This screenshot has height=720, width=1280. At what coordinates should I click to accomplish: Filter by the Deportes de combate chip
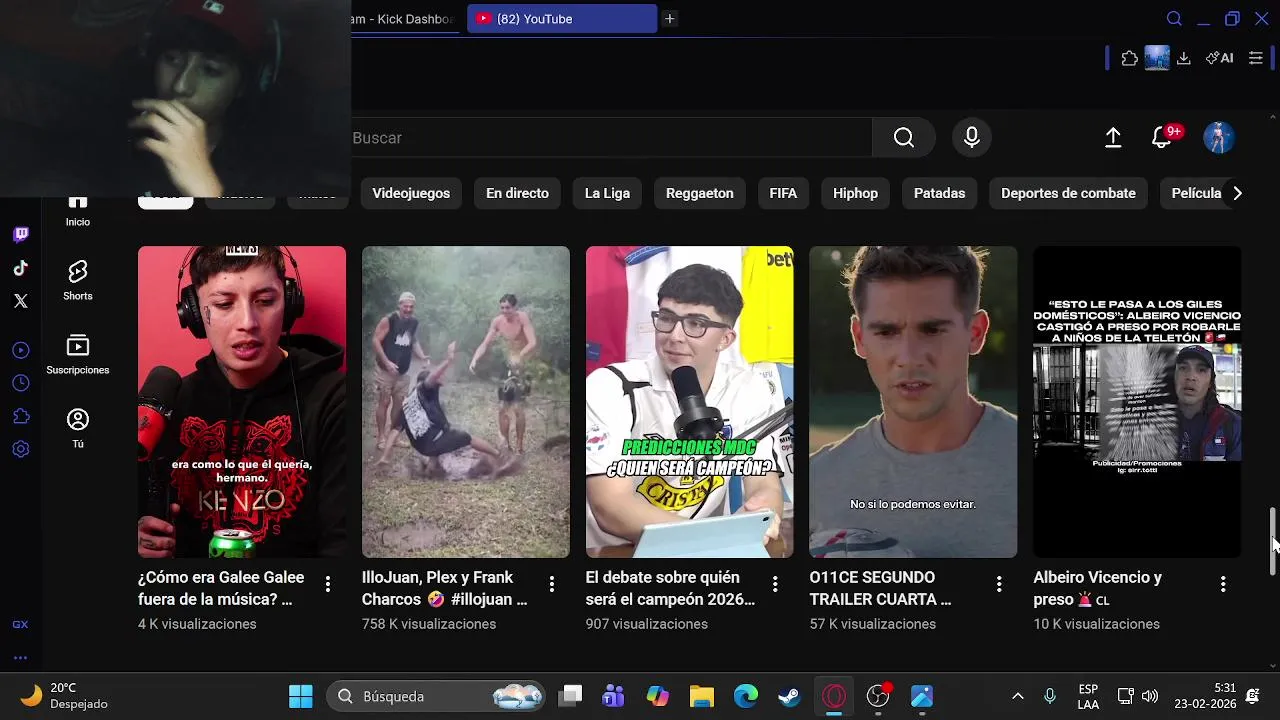pyautogui.click(x=1068, y=193)
